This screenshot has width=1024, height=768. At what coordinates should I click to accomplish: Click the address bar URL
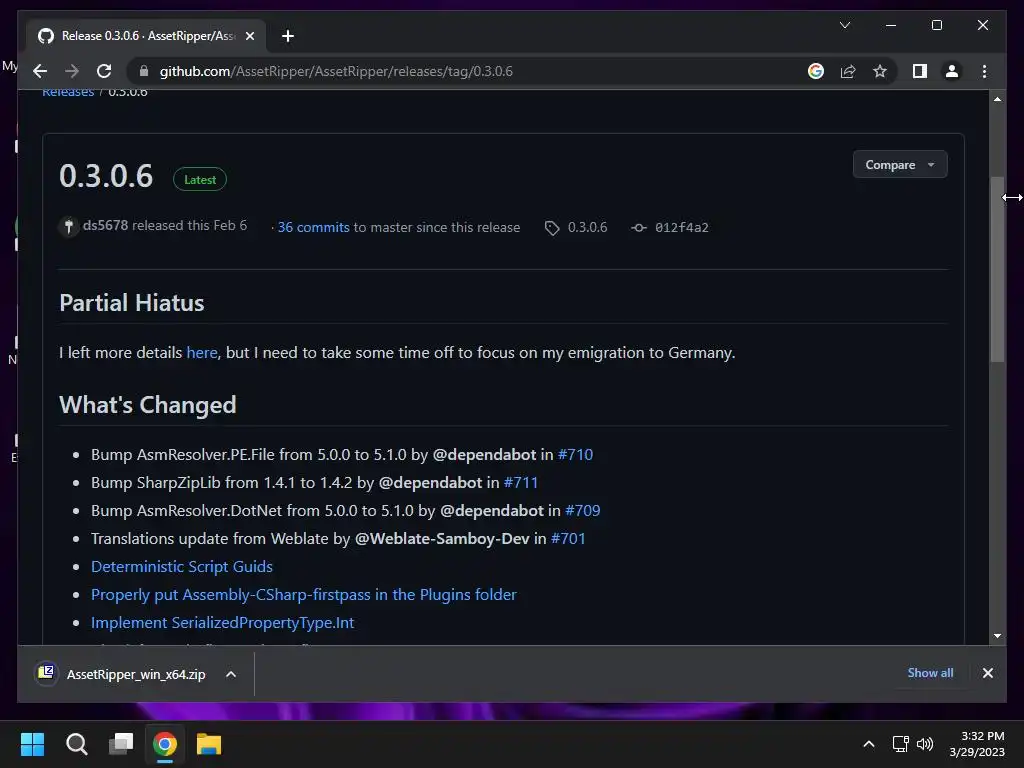pos(336,71)
